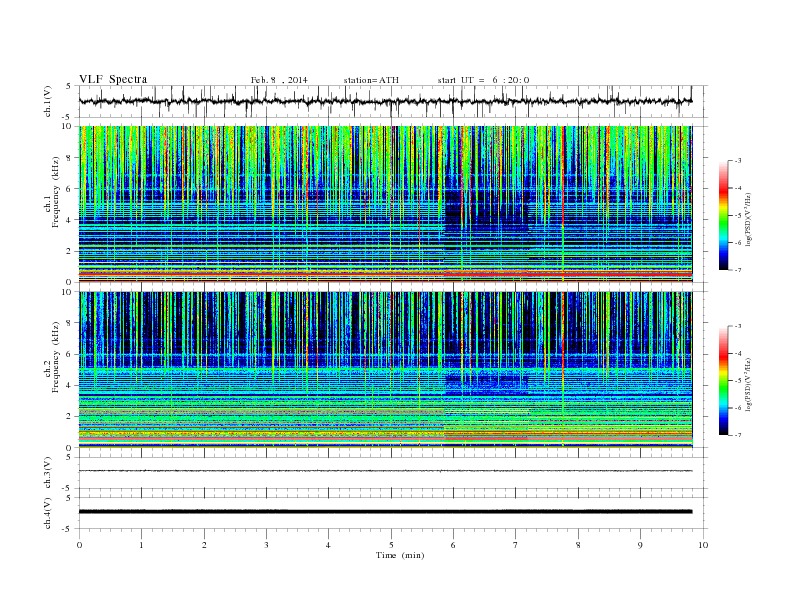Select the ch.1 colorbar "log(PSD)(V²/Hz)" label

(x=749, y=220)
